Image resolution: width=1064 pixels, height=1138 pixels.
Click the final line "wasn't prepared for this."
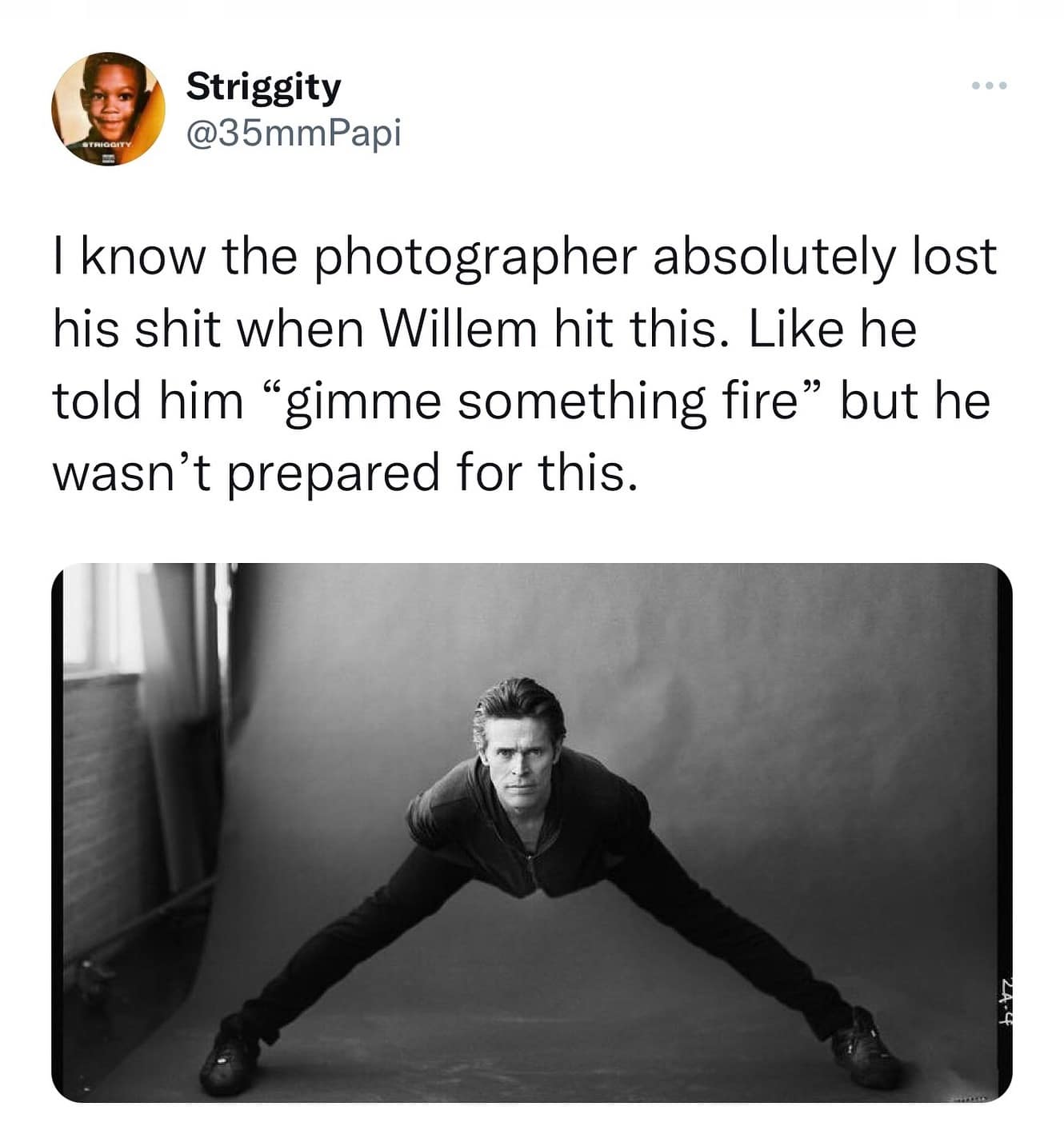[346, 472]
